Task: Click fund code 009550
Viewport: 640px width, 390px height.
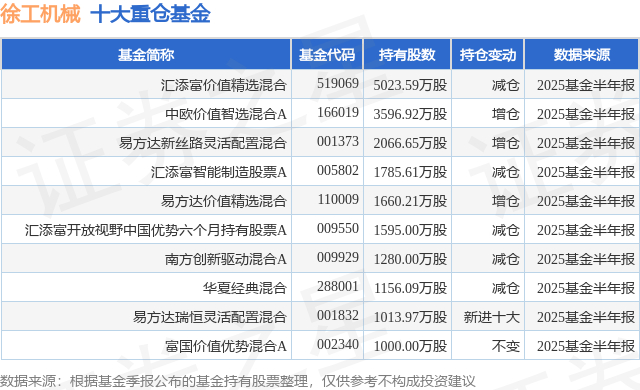Action: 338,228
